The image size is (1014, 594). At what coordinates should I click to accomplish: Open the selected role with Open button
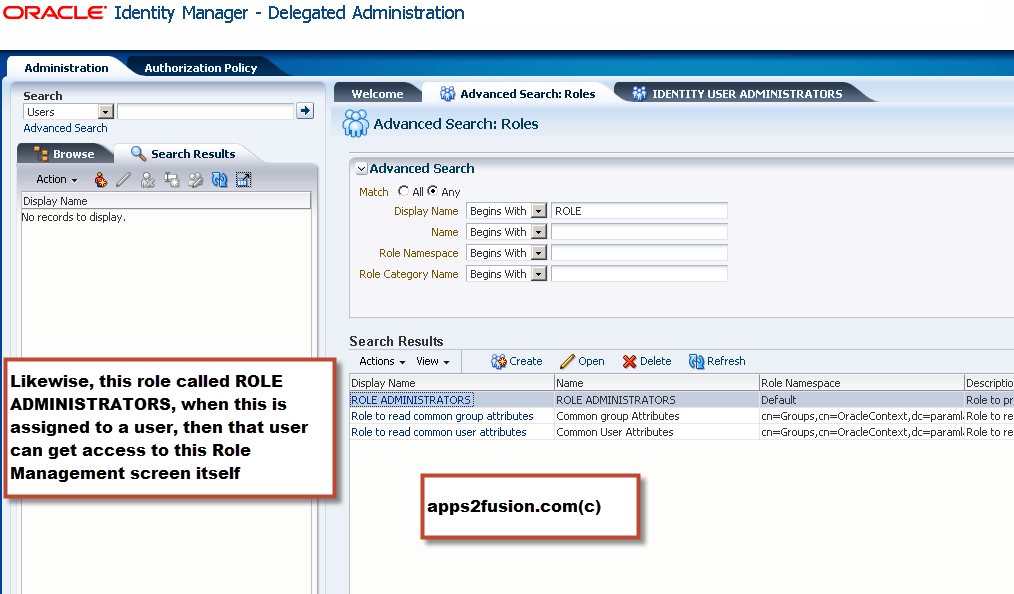pos(582,361)
